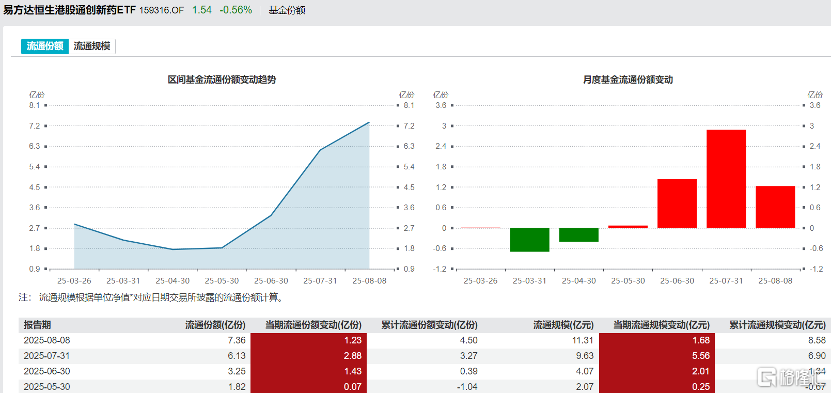The height and width of the screenshot is (394, 832).
Task: Click the red 5.56 scale change cell
Action: (x=657, y=355)
